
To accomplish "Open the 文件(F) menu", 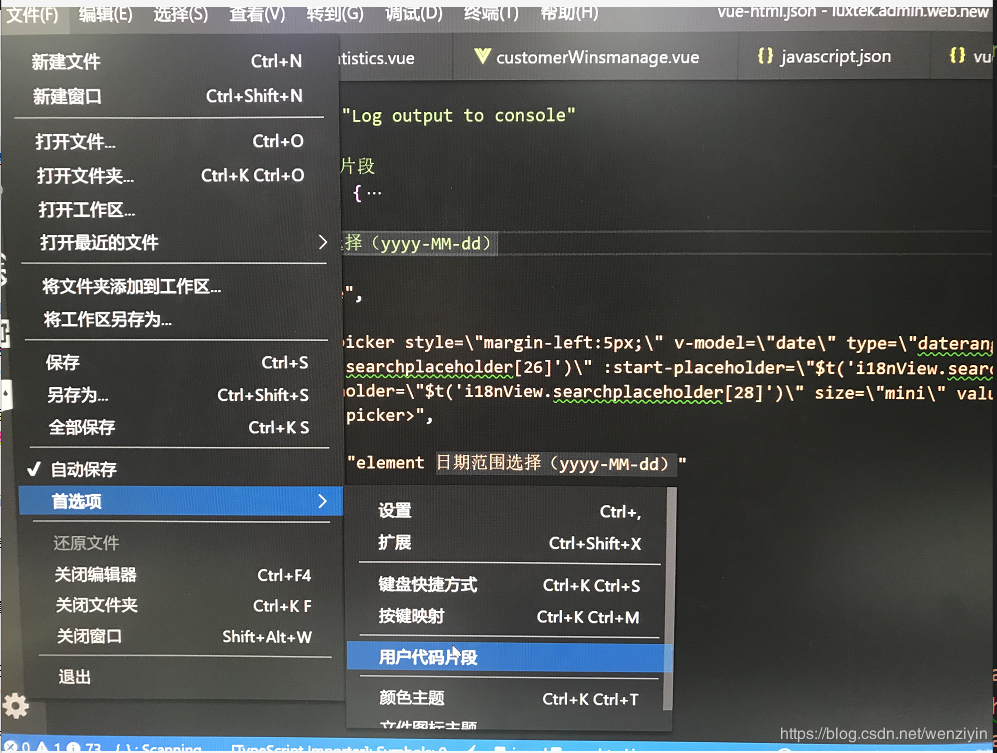I will click(32, 14).
